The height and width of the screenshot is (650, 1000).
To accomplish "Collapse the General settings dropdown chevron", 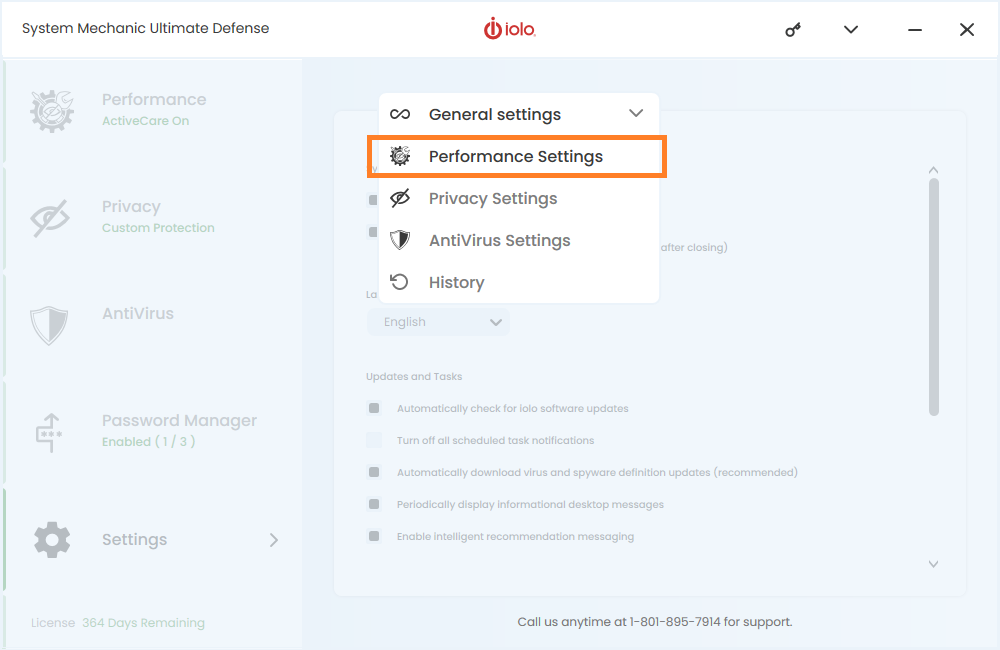I will click(636, 114).
